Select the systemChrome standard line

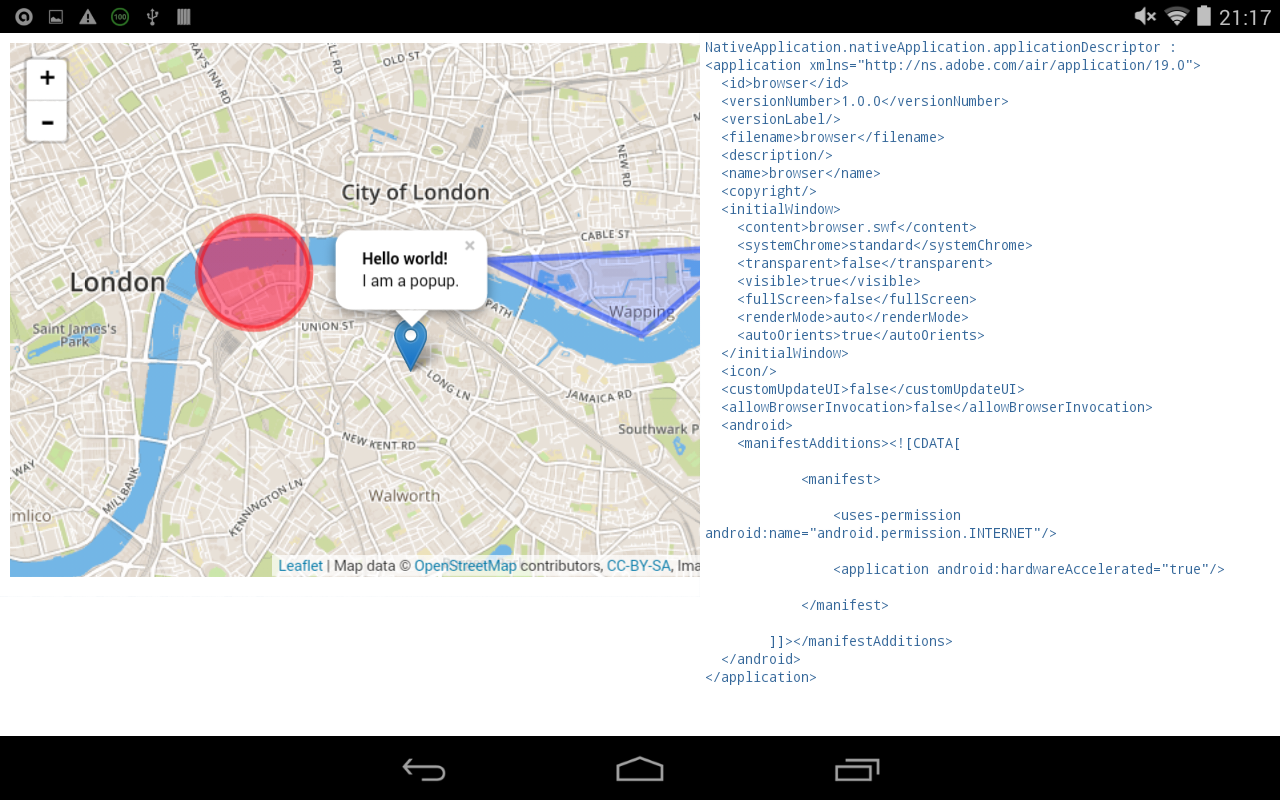[885, 245]
